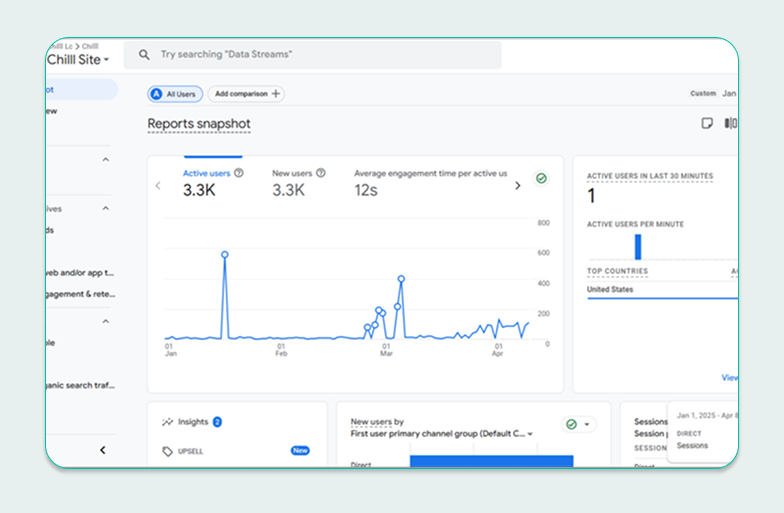784x513 pixels.
Task: Click the search magnifier icon
Action: coord(145,55)
